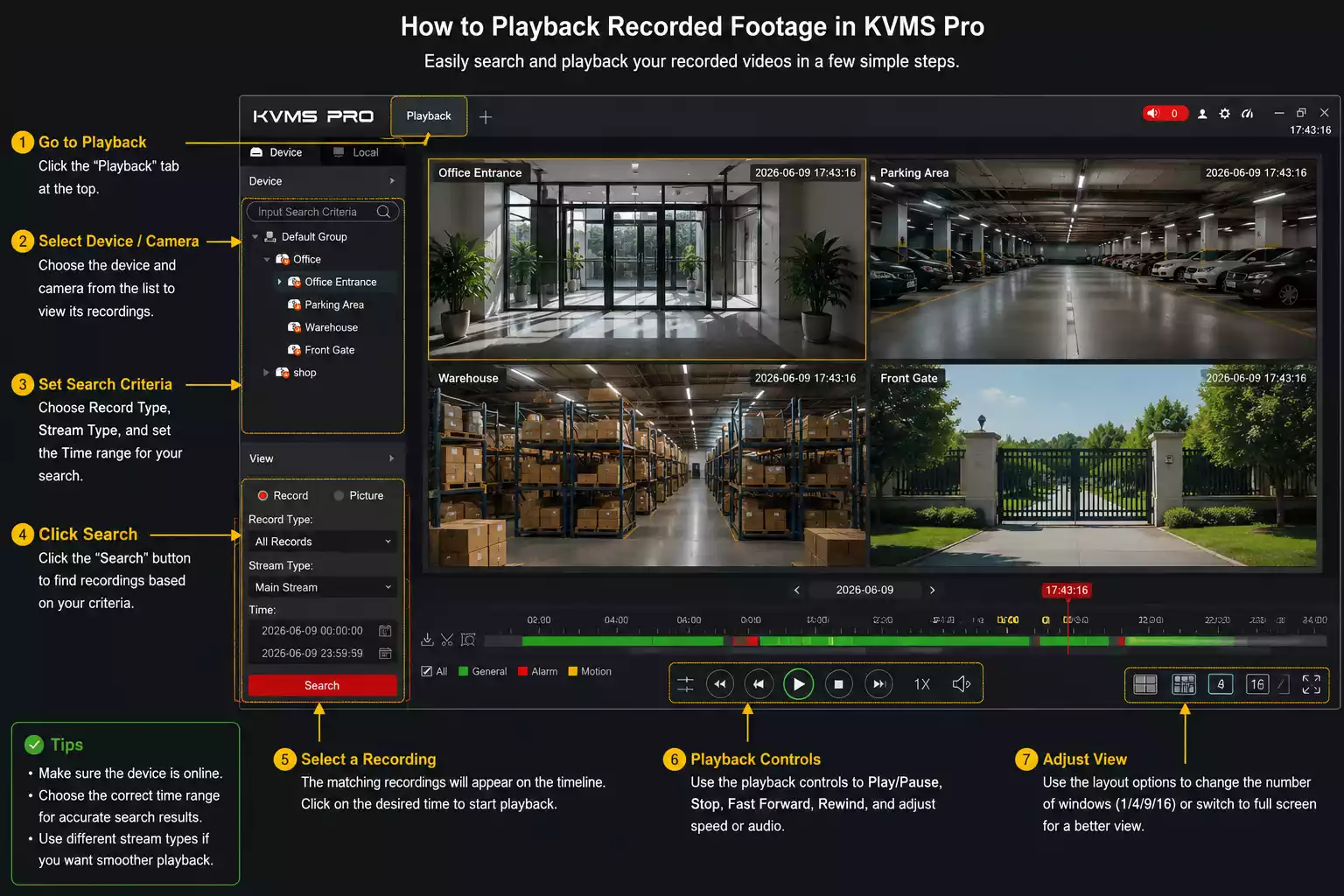
Task: Change the 1X playback speed
Action: click(x=922, y=684)
